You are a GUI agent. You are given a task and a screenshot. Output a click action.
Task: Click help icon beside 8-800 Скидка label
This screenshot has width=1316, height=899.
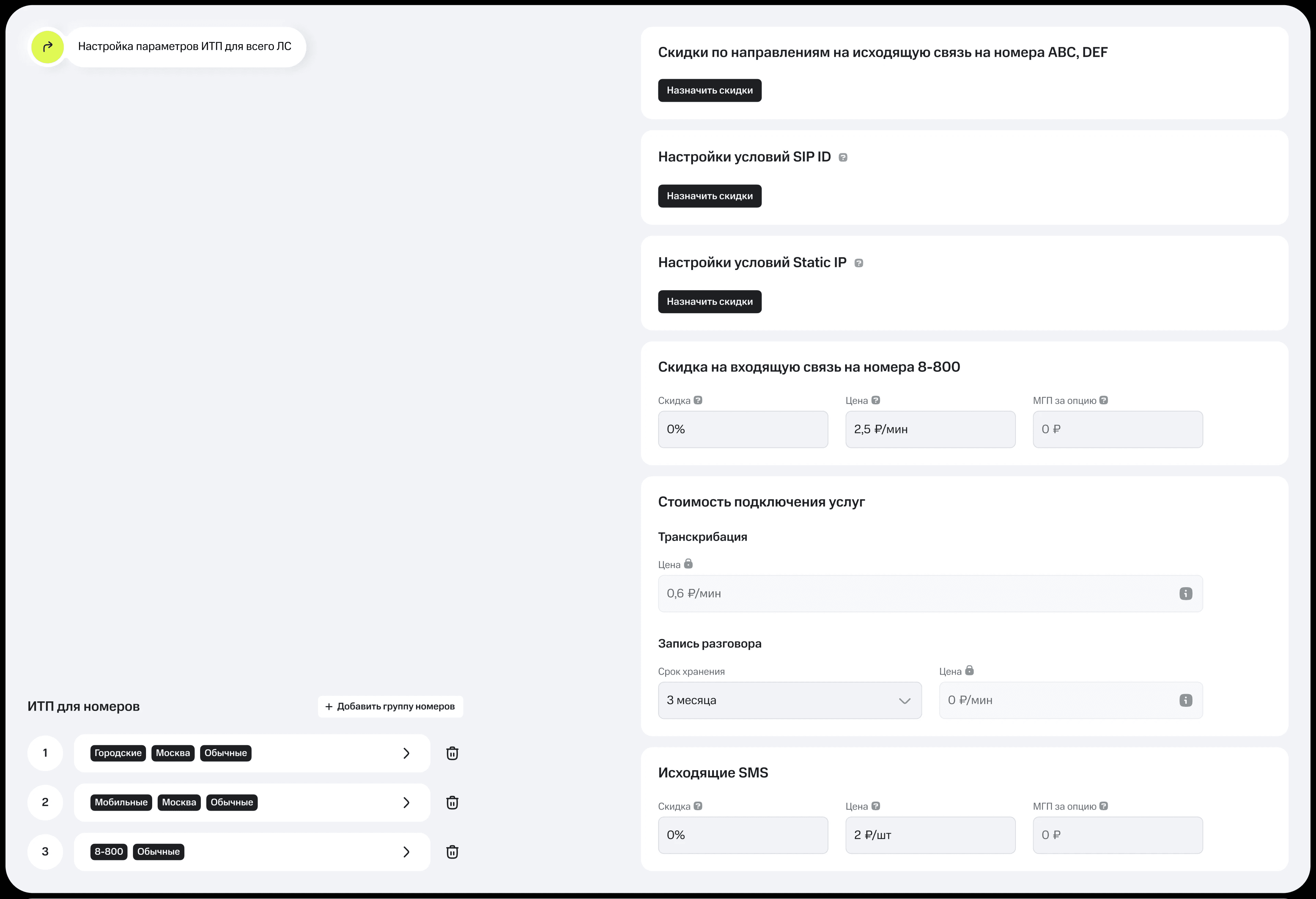[698, 400]
